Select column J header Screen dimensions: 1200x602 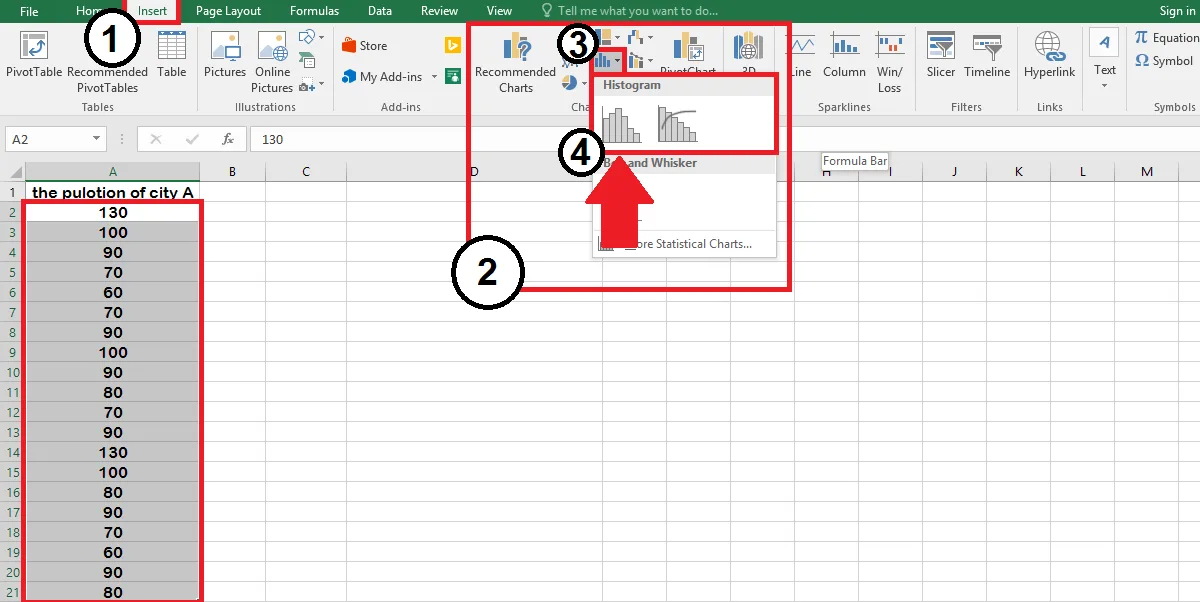(955, 172)
